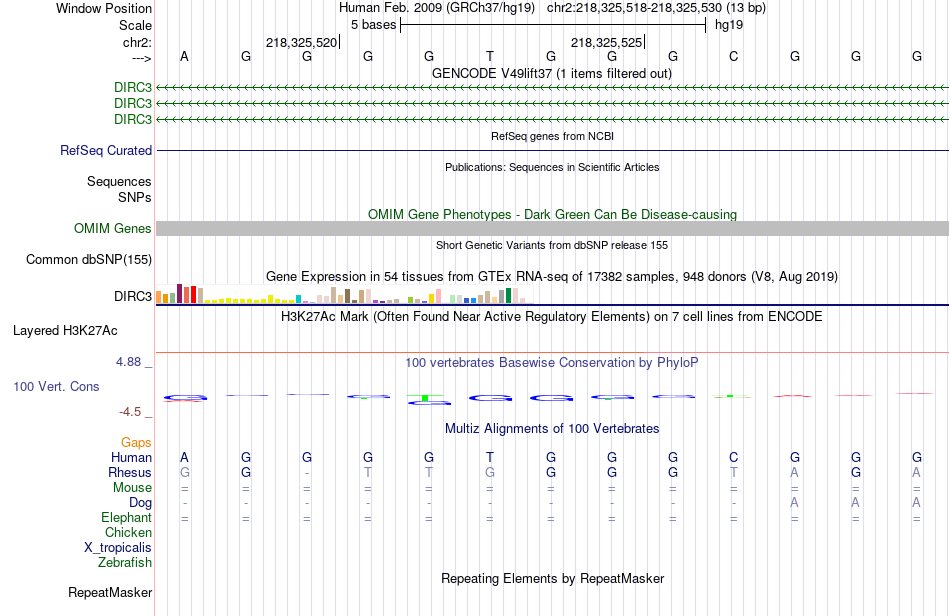Select the Zebrafish alignment row label
This screenshot has height=616, width=950.
125,563
